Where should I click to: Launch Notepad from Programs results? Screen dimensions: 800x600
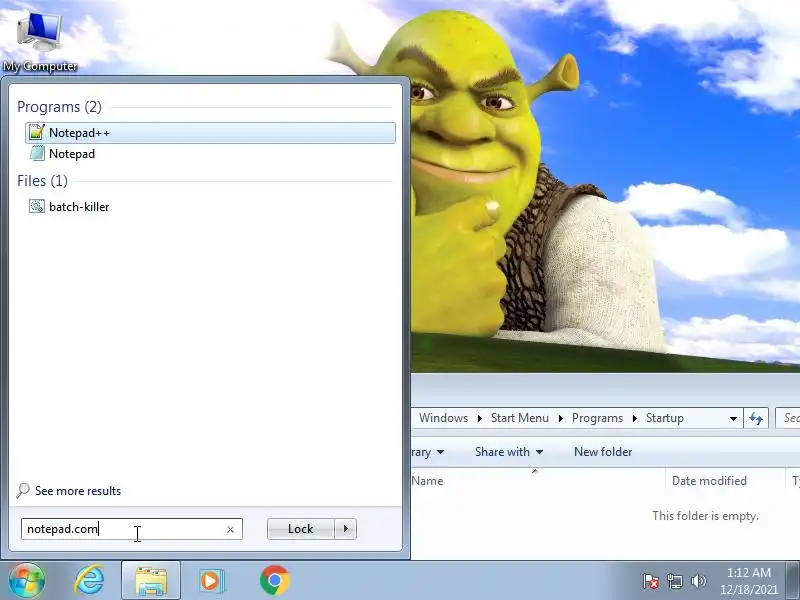click(210, 154)
